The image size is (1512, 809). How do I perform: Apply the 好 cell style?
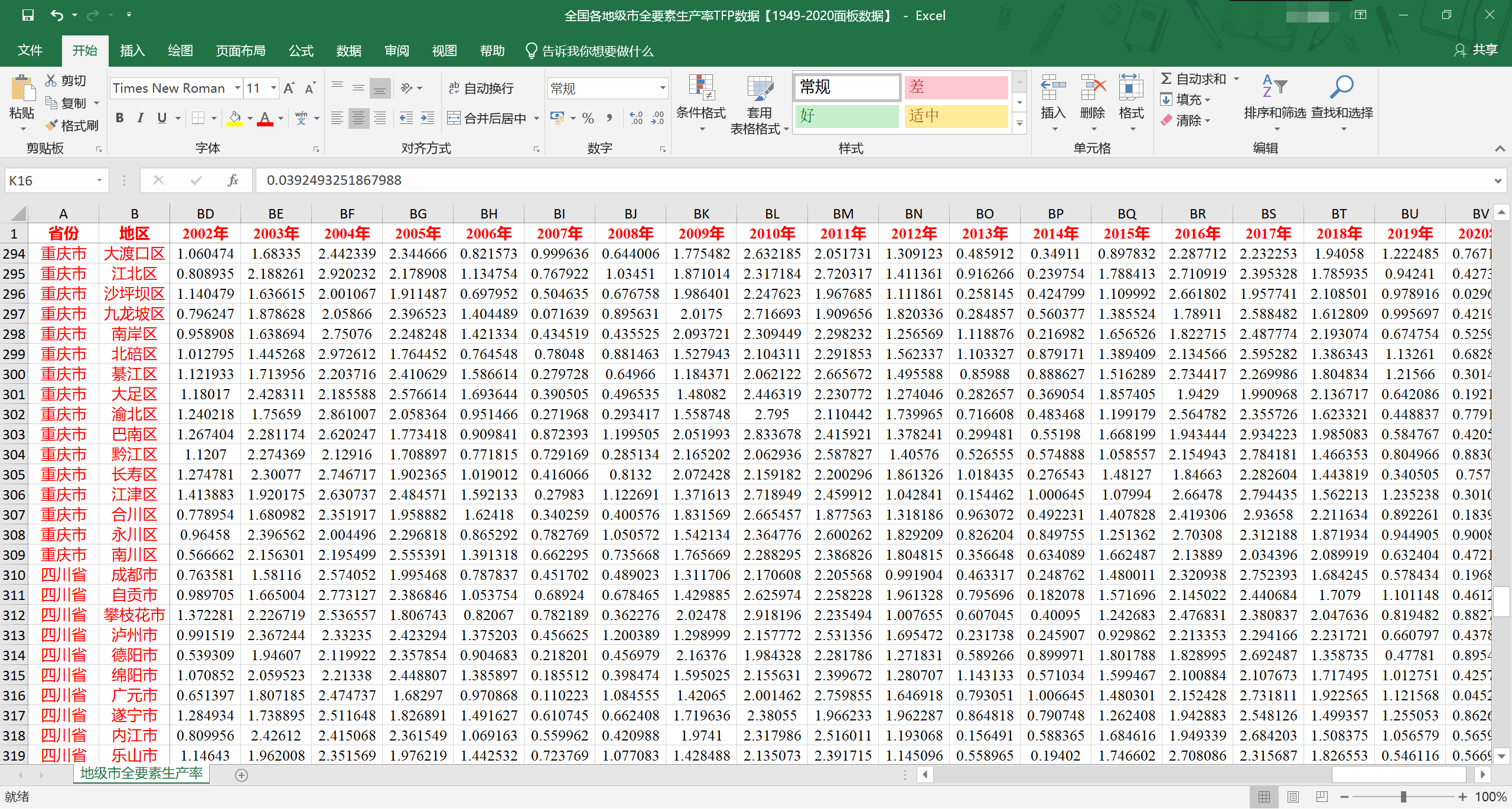point(846,116)
